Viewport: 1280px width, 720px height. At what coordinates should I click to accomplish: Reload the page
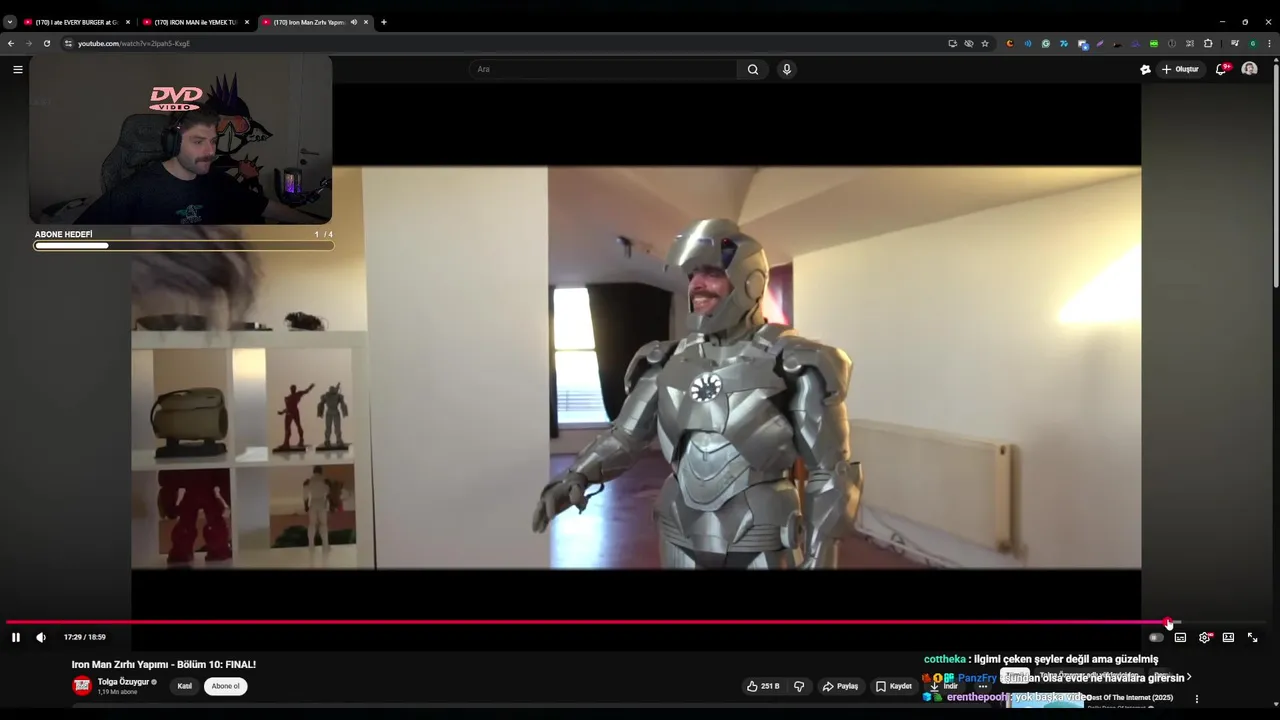tap(46, 44)
